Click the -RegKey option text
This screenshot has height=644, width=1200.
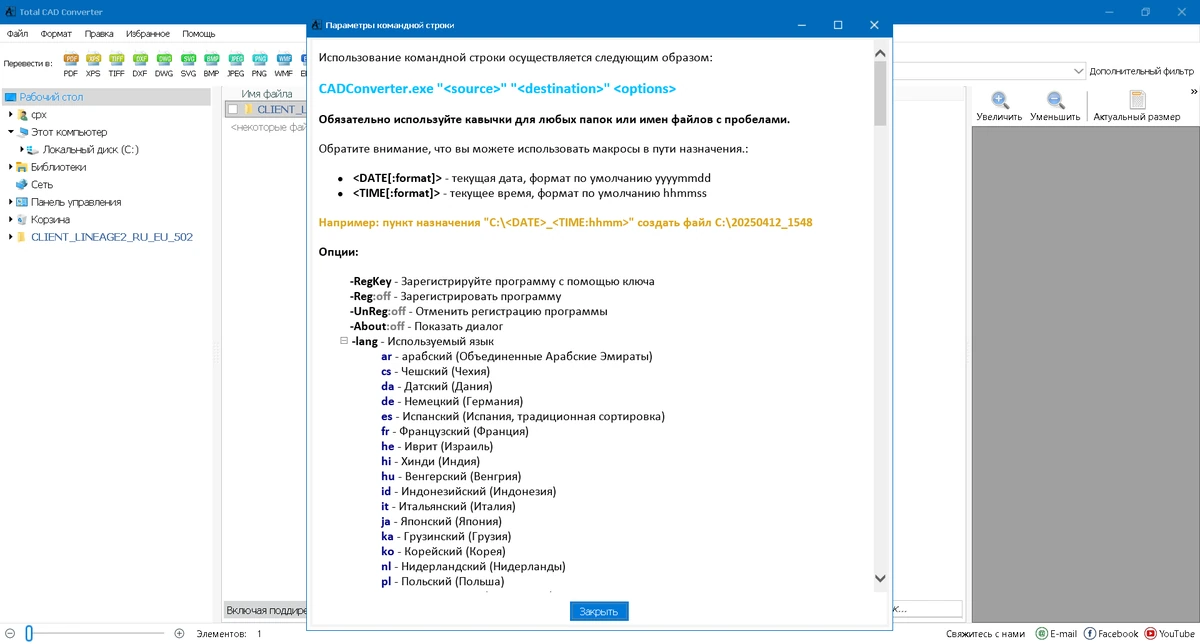tap(372, 282)
